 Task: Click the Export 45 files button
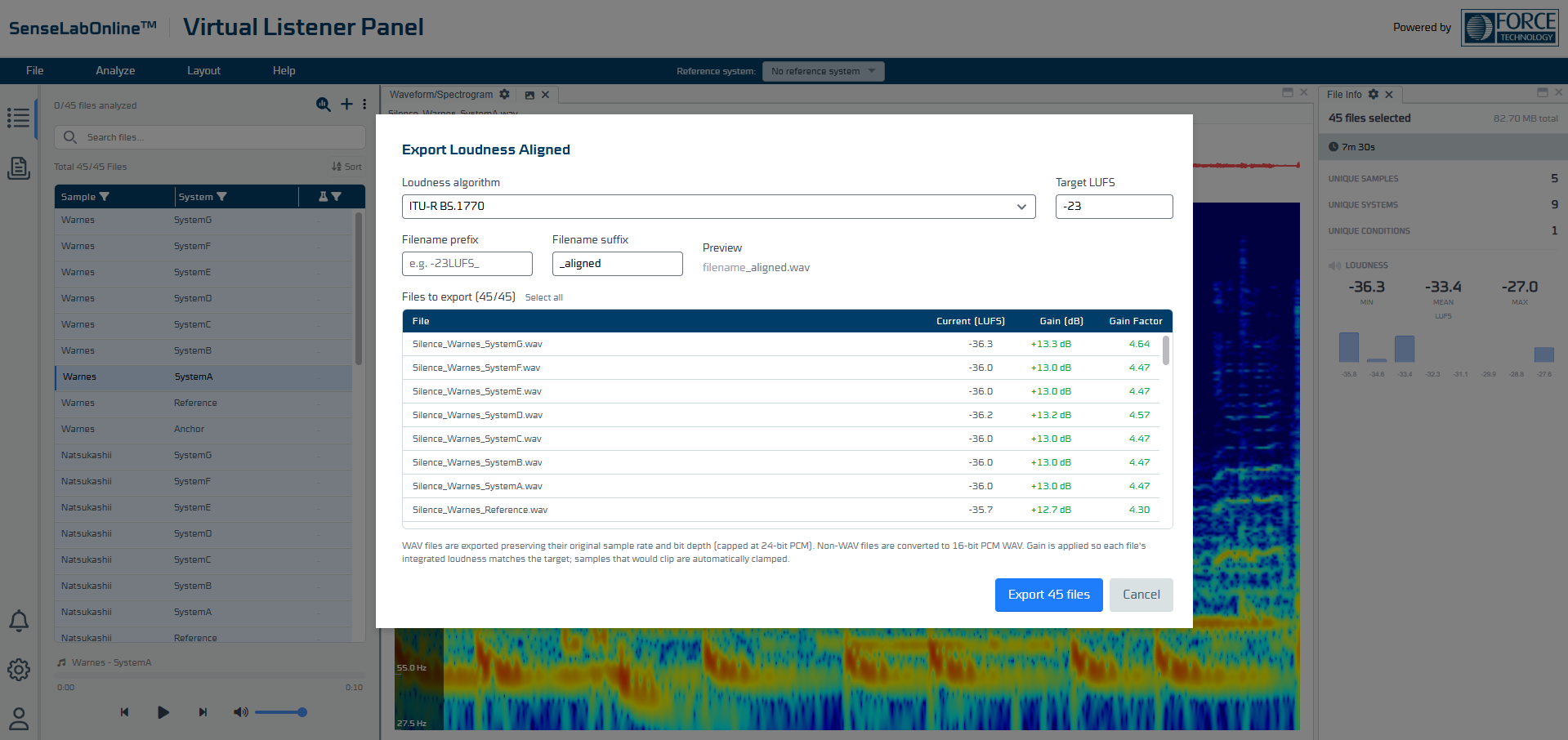point(1048,595)
